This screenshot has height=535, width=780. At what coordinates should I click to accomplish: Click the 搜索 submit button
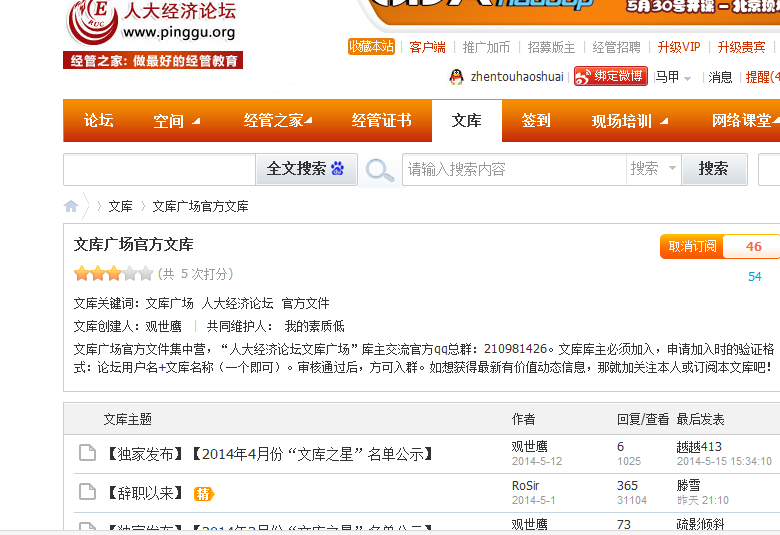pos(714,169)
